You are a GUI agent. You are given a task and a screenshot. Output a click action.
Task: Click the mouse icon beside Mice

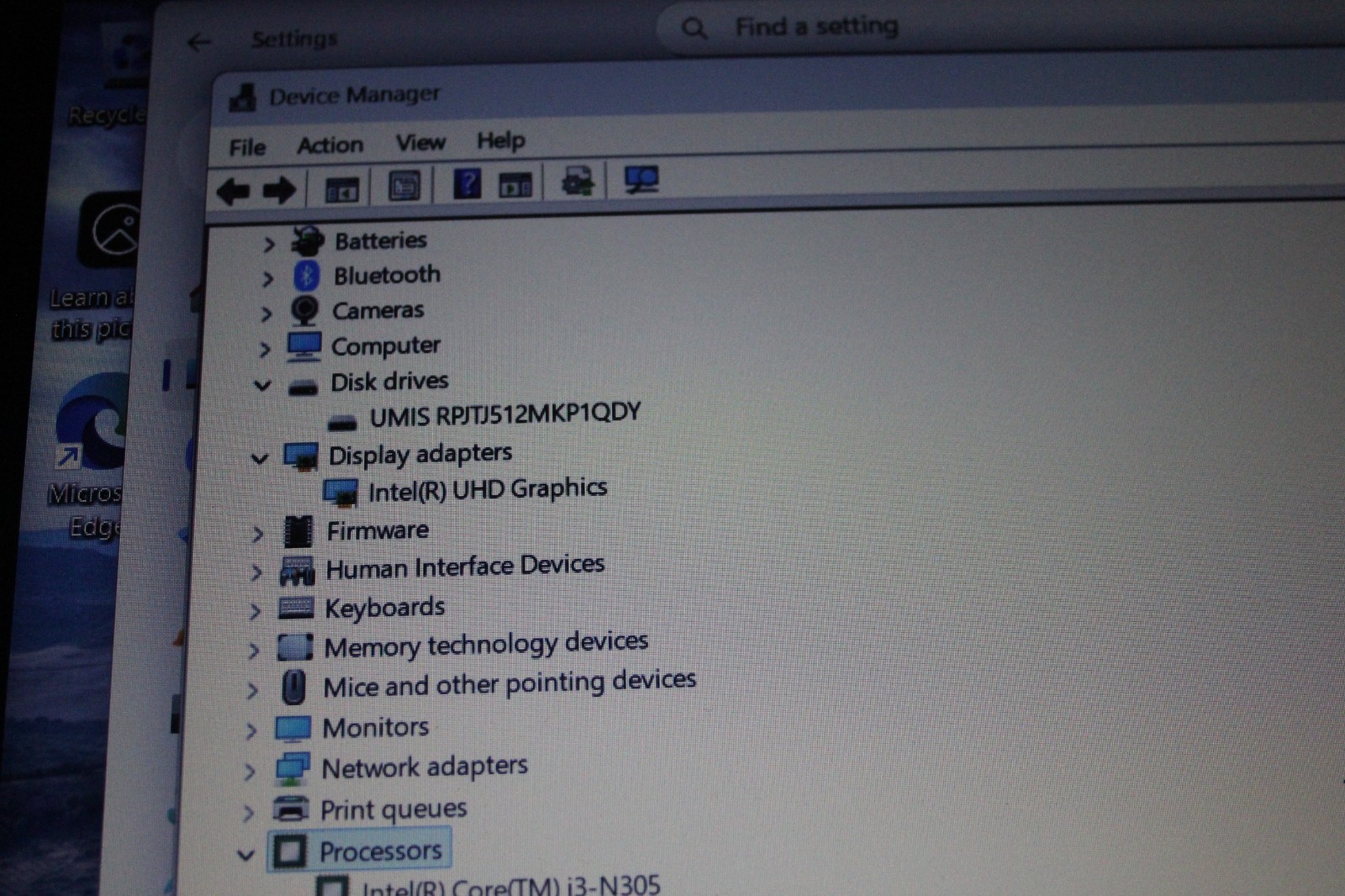293,688
